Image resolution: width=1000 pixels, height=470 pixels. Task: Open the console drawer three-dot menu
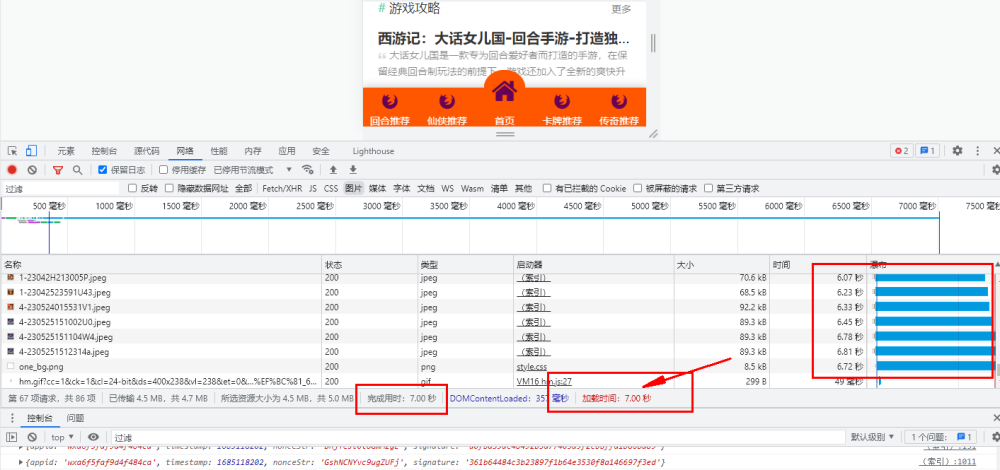point(12,418)
